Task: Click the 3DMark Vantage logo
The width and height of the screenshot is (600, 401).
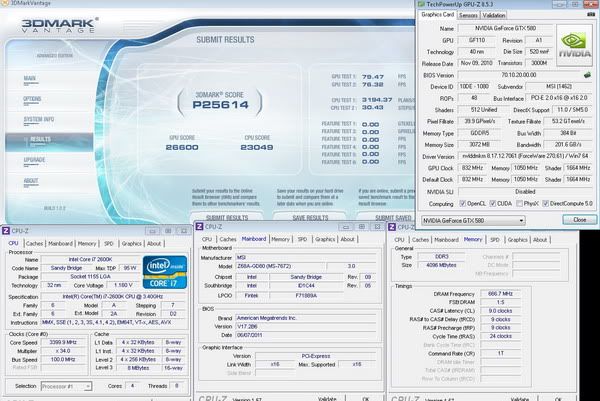Action: (59, 25)
